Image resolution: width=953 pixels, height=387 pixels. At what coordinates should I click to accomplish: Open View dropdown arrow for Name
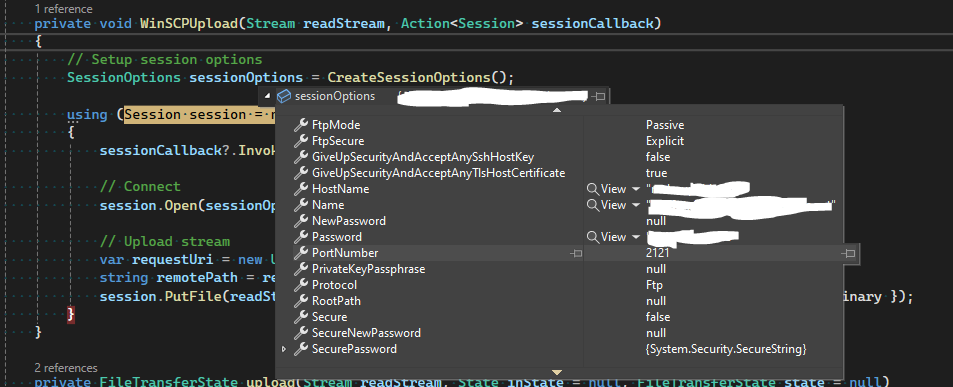[x=635, y=205]
